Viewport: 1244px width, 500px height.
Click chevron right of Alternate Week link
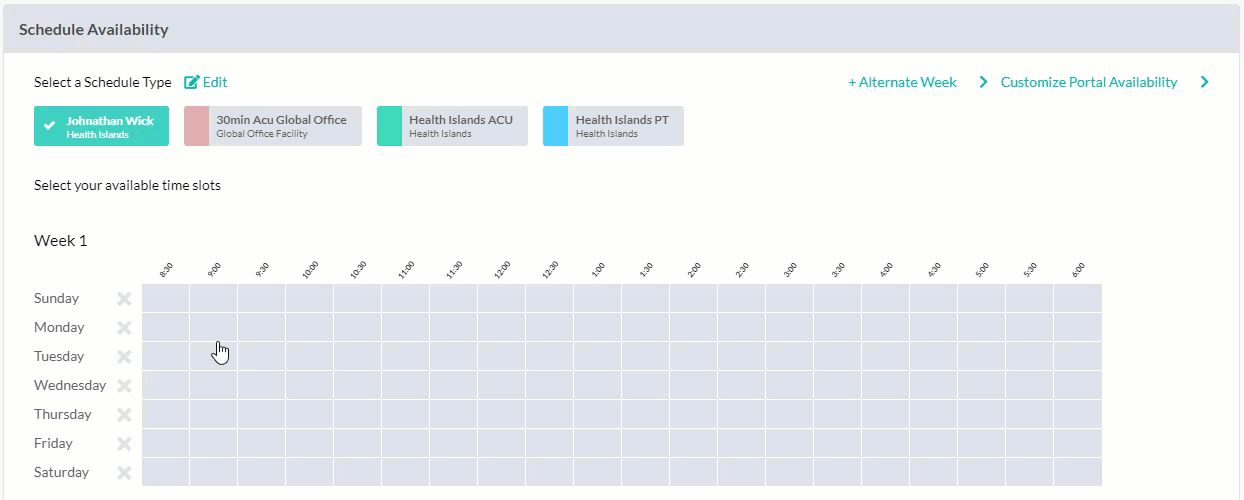tap(983, 82)
